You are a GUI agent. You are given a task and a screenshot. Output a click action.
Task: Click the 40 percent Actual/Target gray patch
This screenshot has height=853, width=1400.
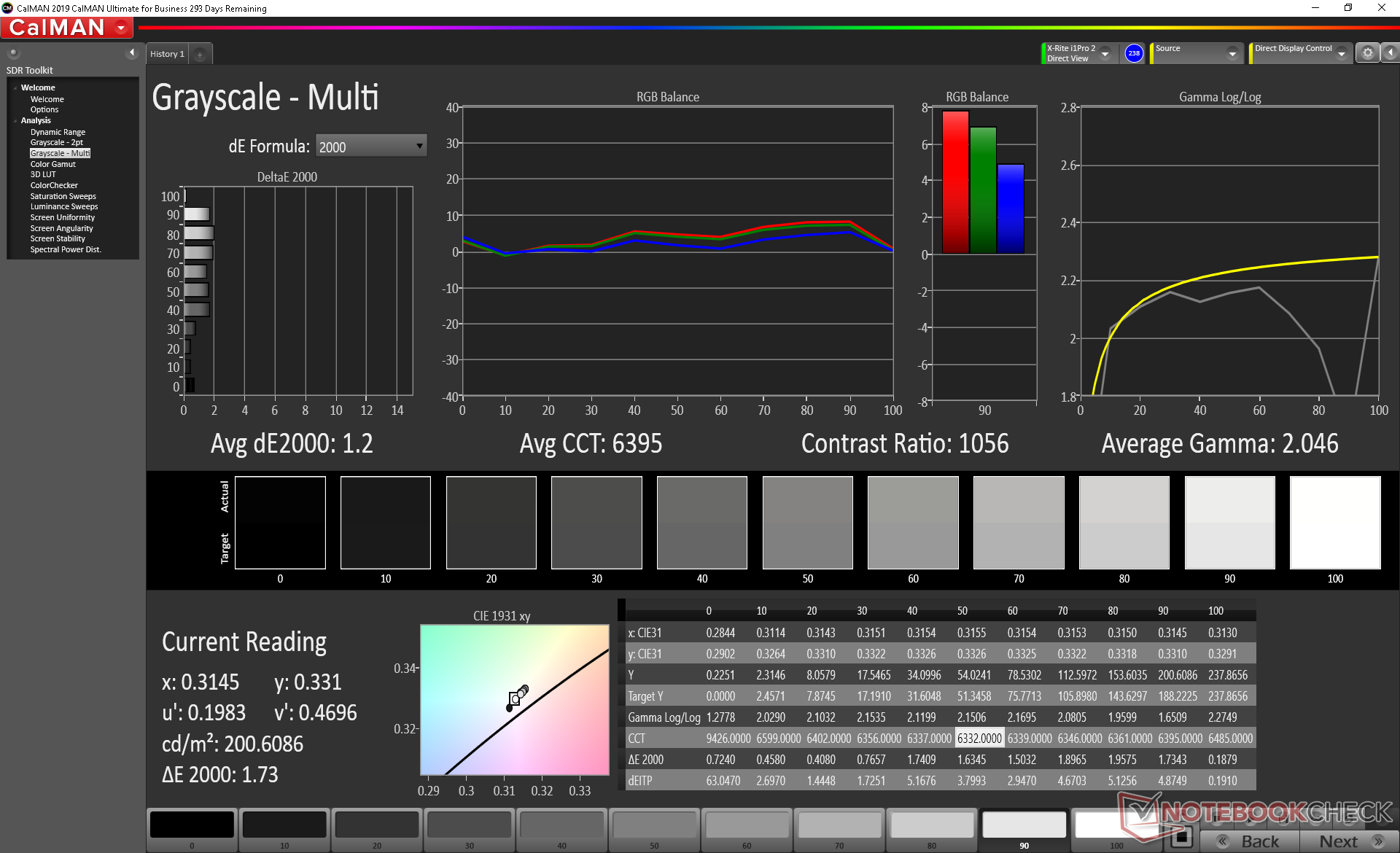click(701, 523)
